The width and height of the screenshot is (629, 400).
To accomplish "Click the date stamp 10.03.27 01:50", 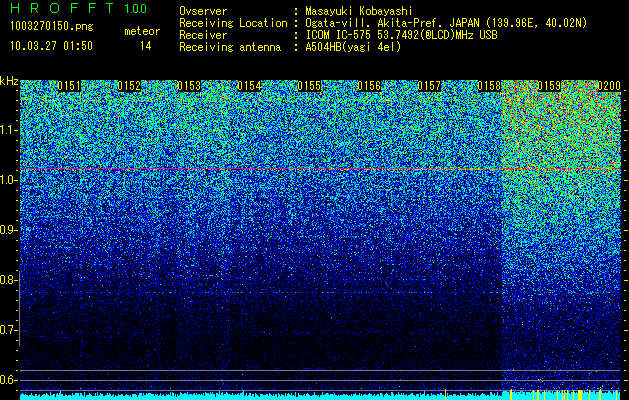I will point(51,46).
